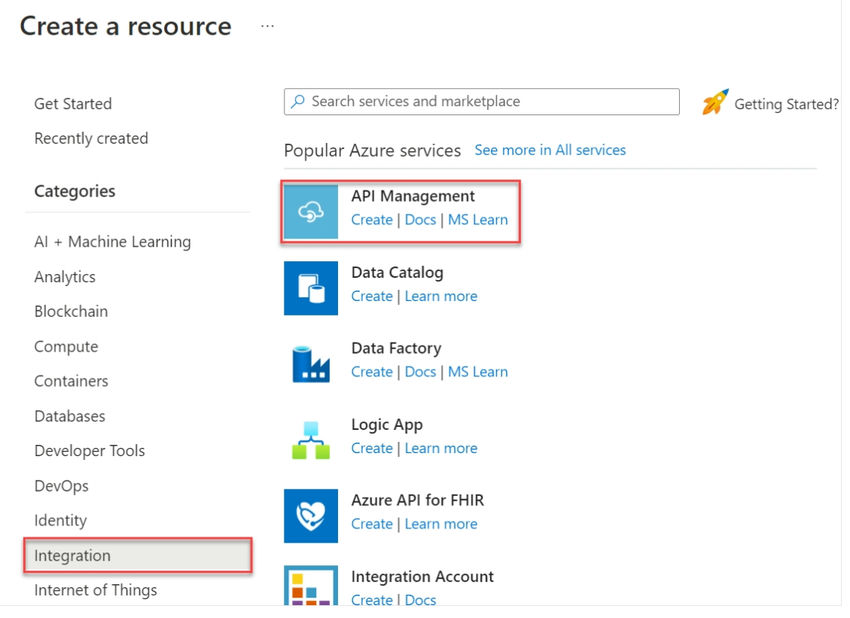Click See more in All services
Image resolution: width=850 pixels, height=618 pixels.
pos(550,150)
